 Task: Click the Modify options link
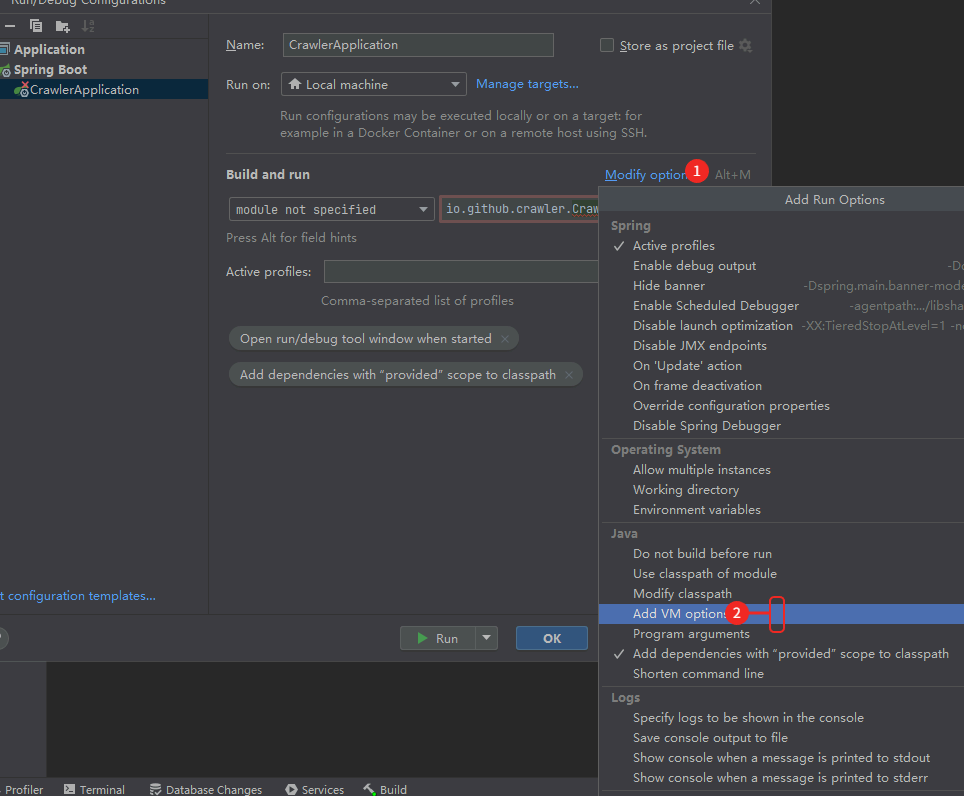[645, 175]
